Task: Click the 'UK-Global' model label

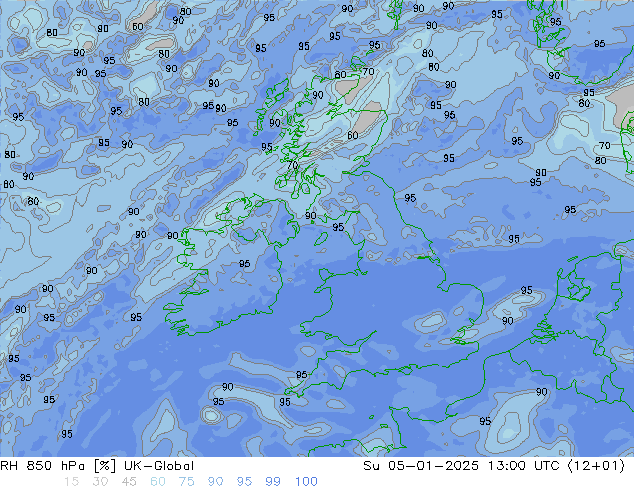Action: 159,466
